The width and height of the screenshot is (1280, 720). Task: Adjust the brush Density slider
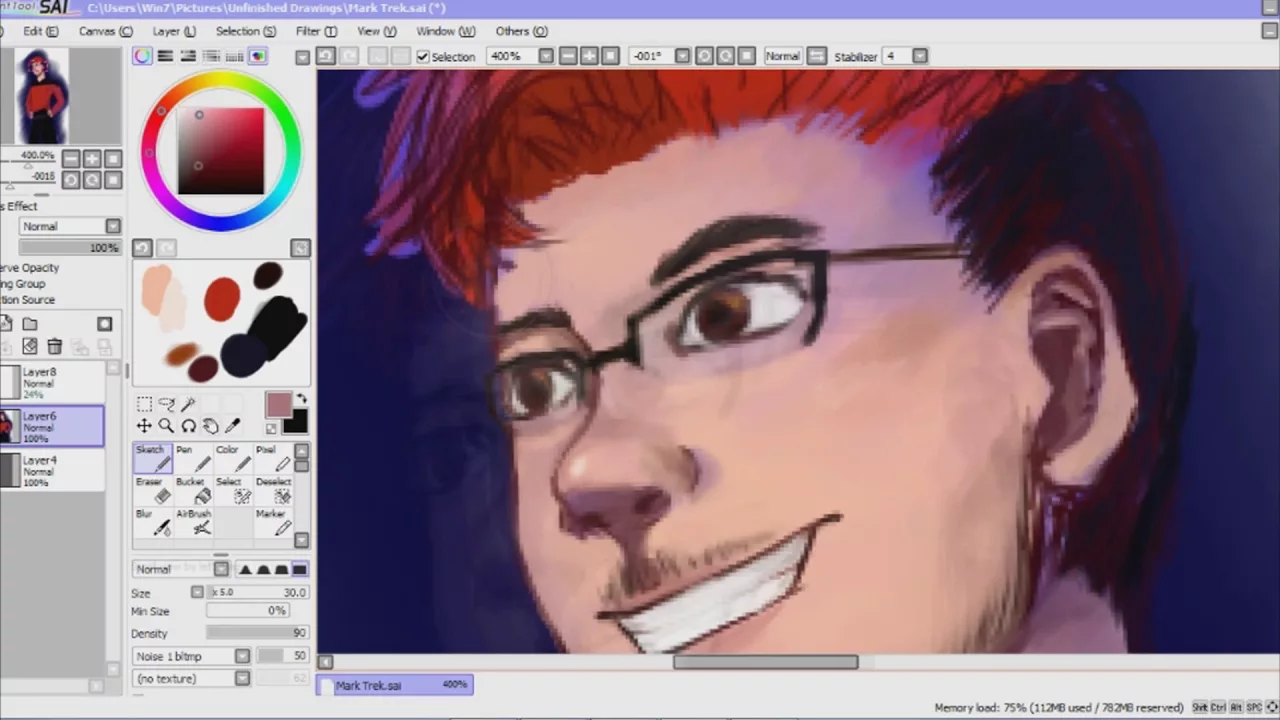pyautogui.click(x=257, y=633)
